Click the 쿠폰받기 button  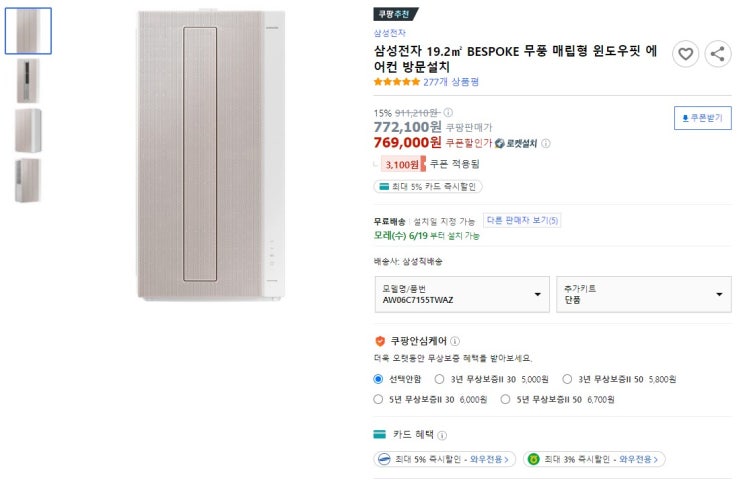click(x=703, y=117)
